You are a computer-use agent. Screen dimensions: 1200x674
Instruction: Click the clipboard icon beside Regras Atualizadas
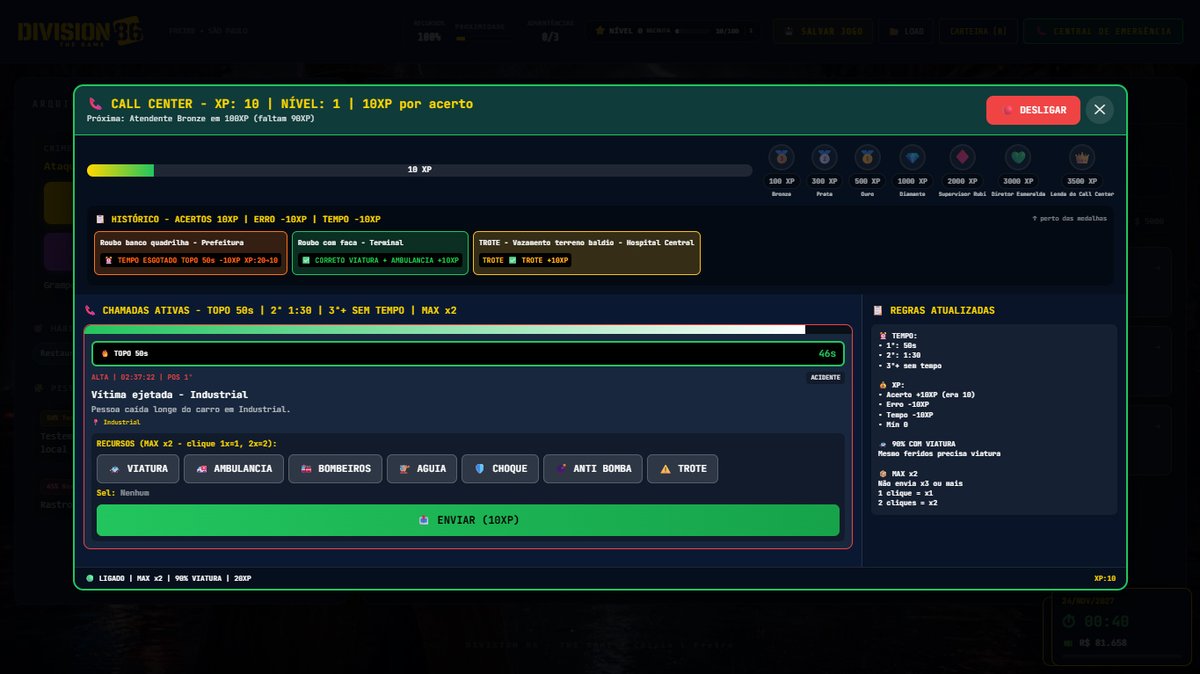[x=878, y=311]
